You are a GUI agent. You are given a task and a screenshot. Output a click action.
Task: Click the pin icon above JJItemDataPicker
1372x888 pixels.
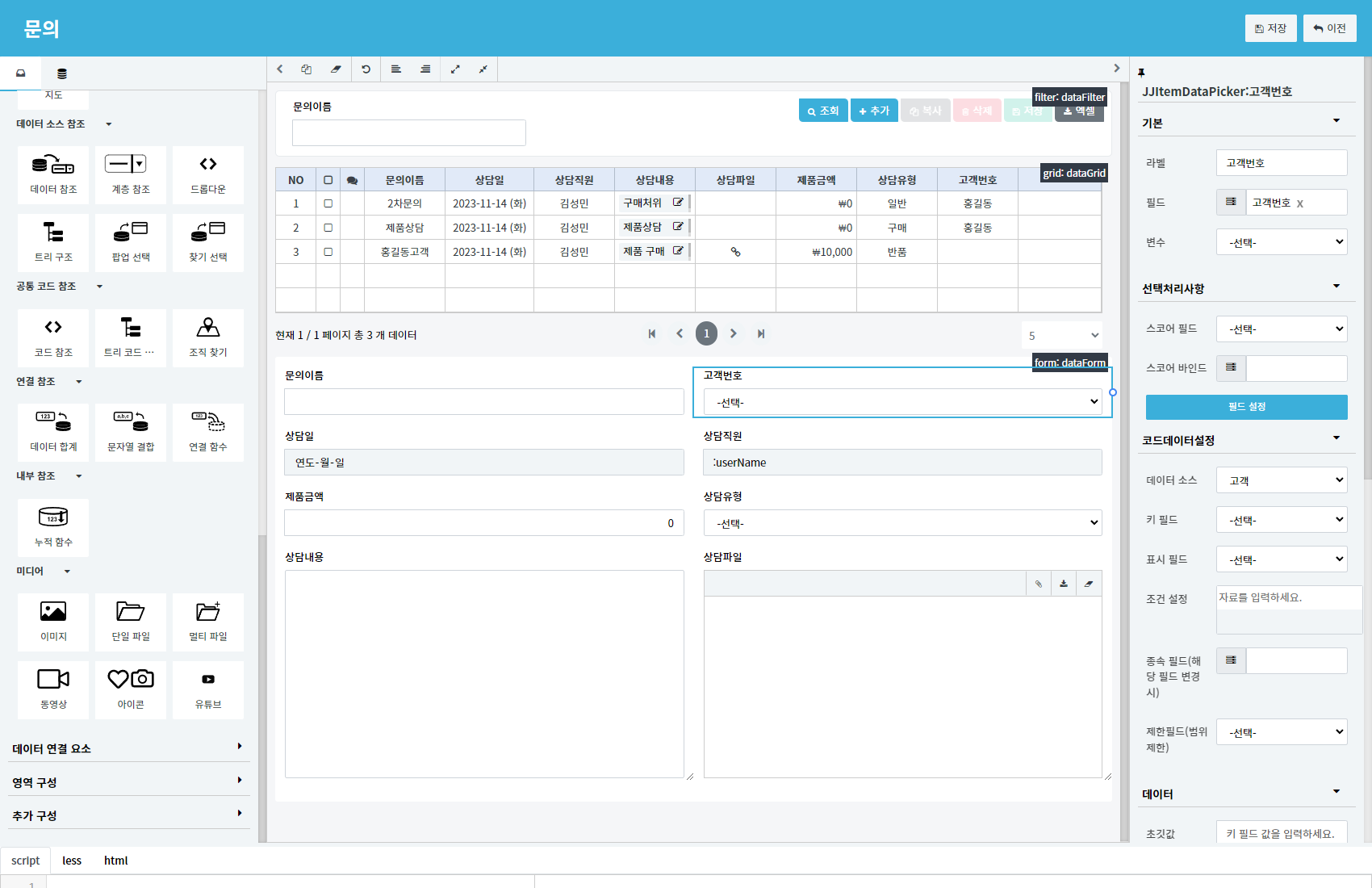(x=1141, y=73)
